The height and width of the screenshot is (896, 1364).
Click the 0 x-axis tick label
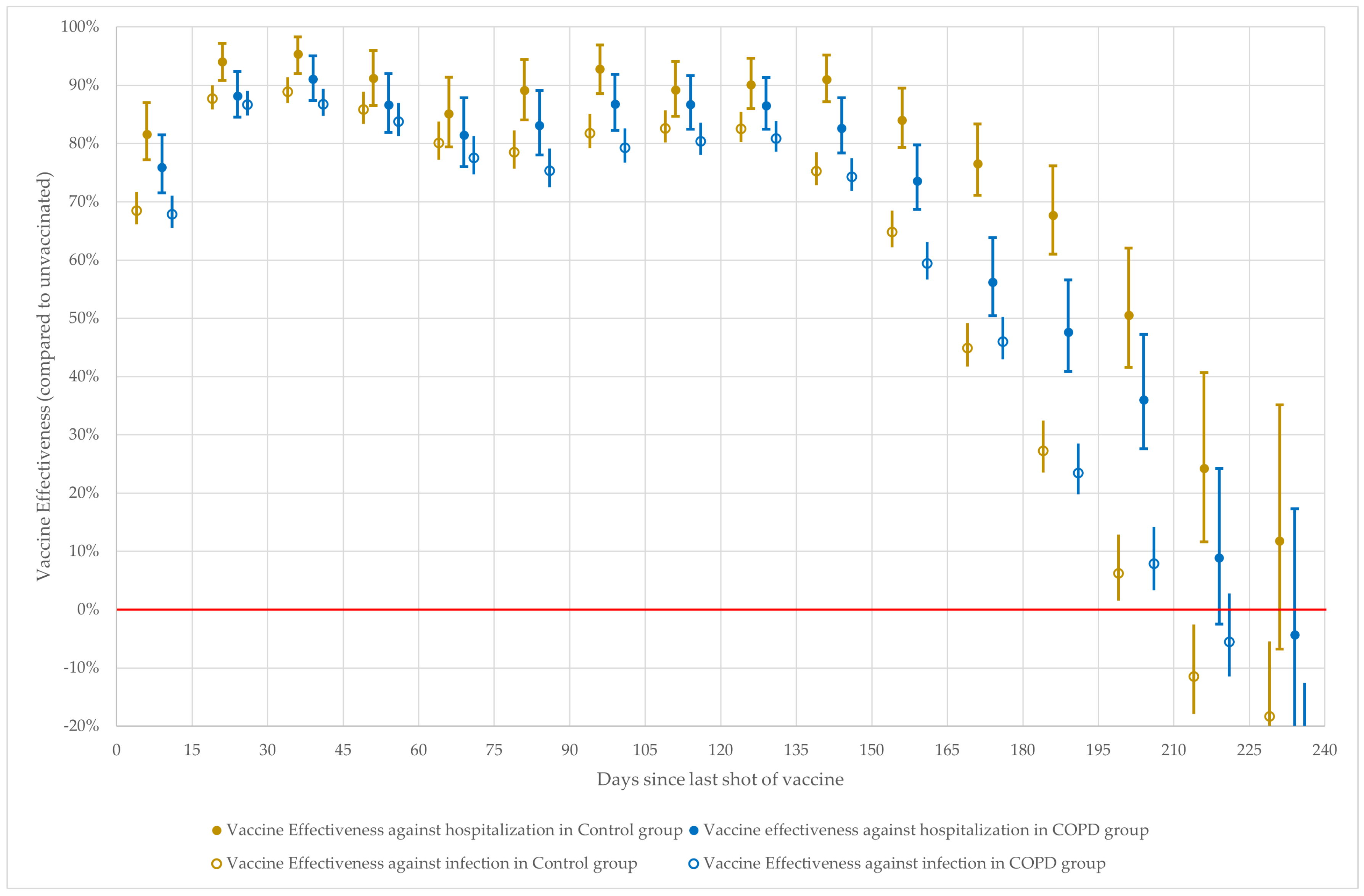pyautogui.click(x=116, y=750)
